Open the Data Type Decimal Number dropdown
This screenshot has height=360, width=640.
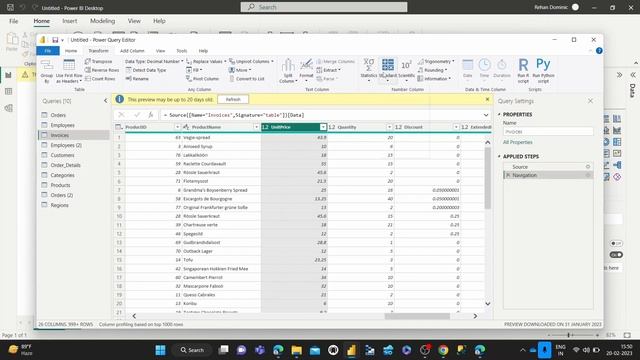click(154, 61)
